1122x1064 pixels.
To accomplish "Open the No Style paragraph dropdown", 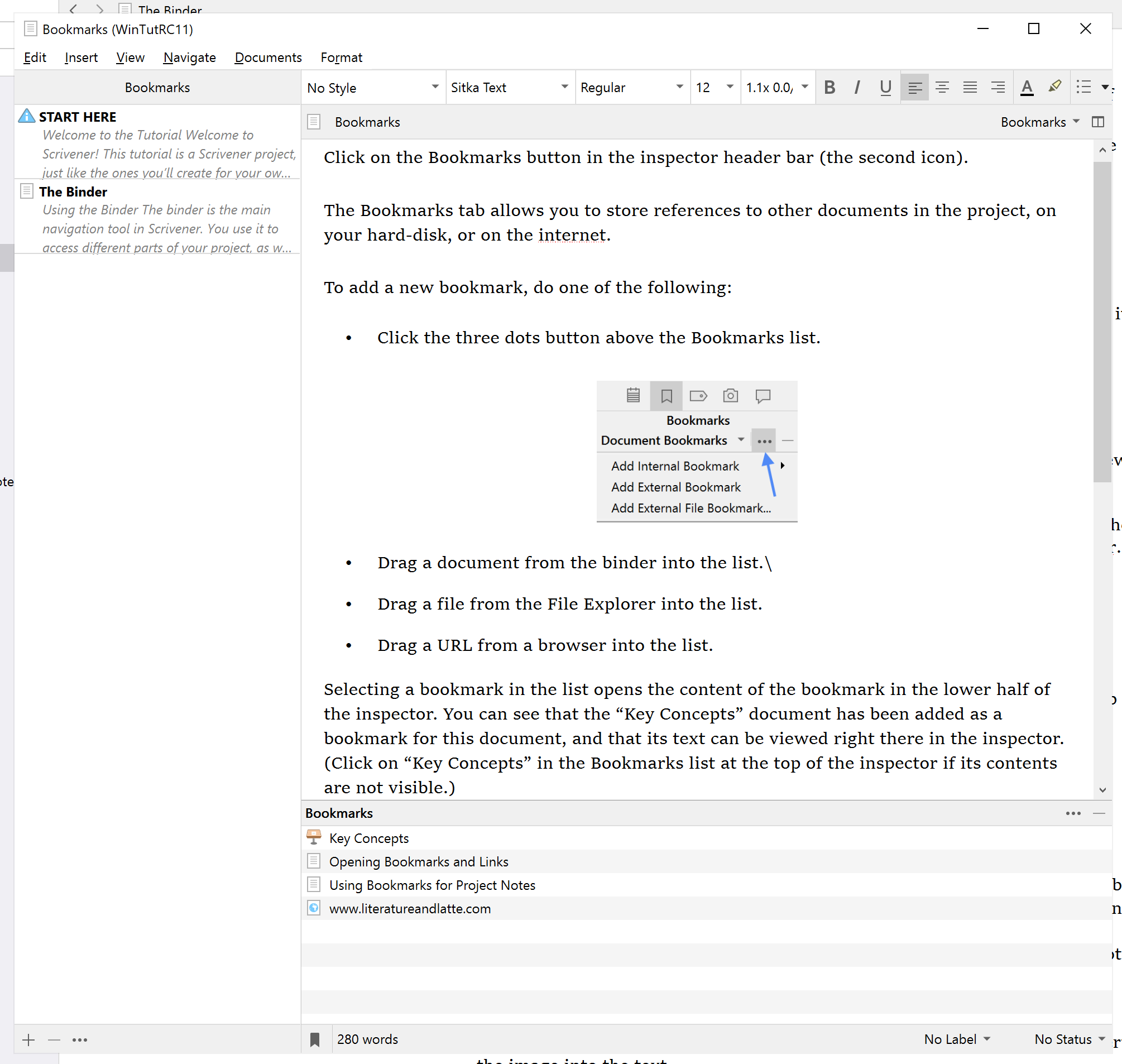I will [x=373, y=87].
